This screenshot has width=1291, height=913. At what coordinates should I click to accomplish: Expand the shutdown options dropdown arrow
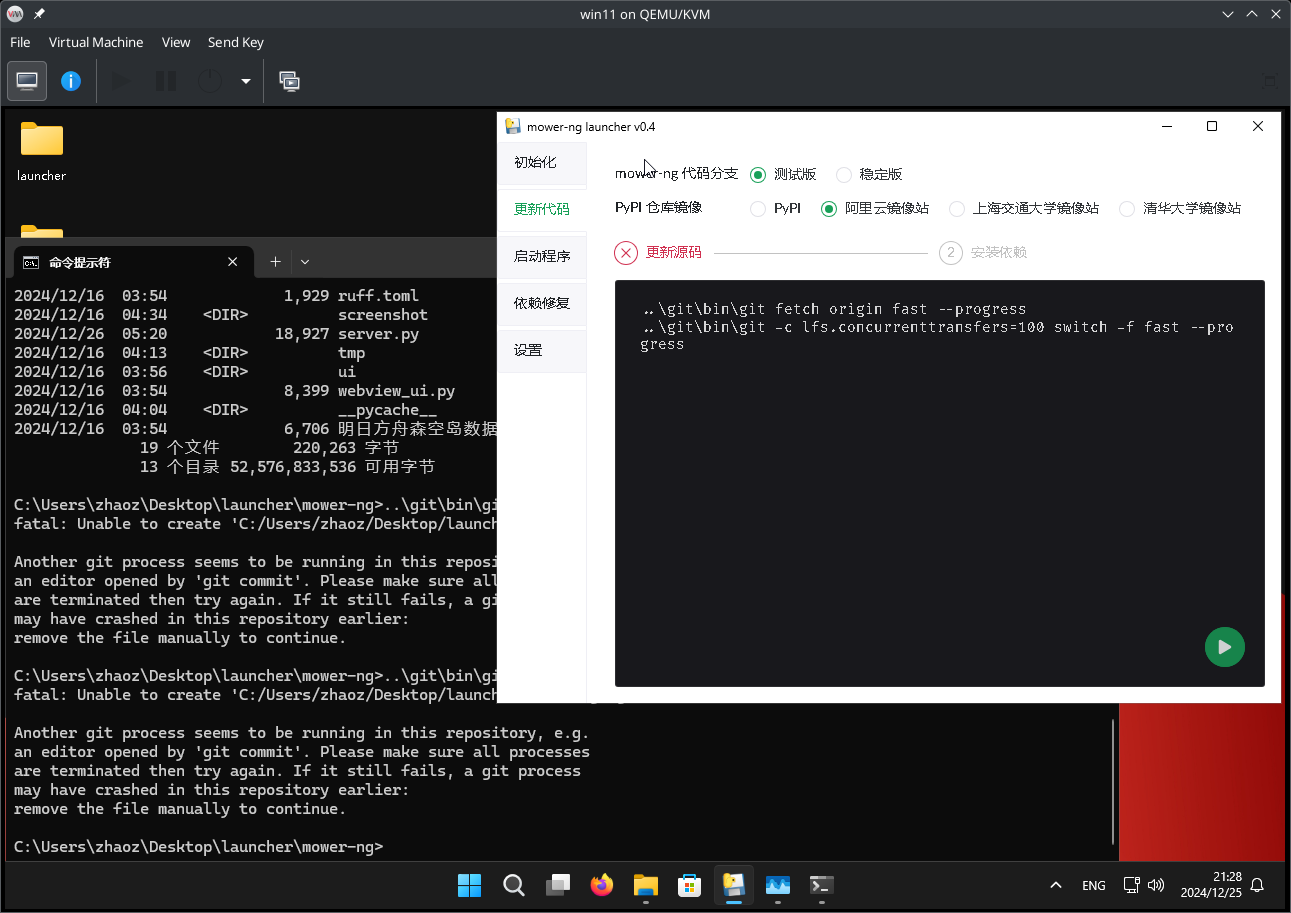point(245,81)
